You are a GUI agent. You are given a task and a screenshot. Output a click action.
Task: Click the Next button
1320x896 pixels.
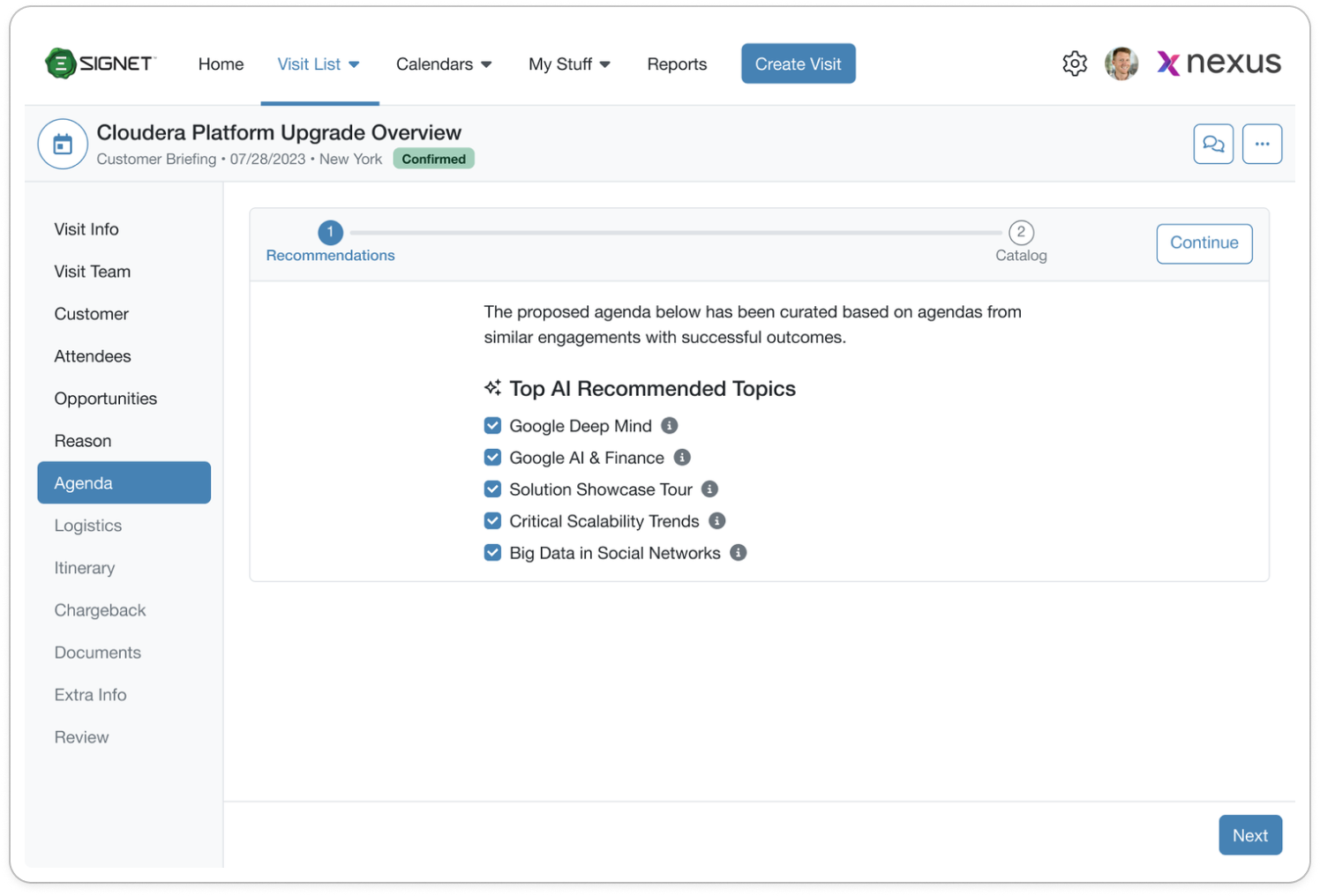coord(1249,834)
